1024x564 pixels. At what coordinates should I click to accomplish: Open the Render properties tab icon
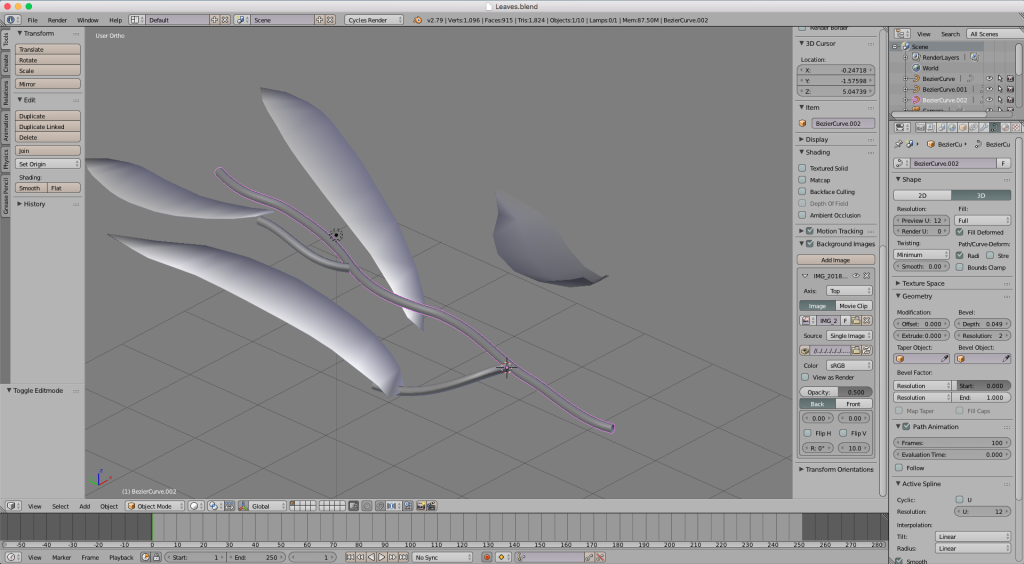pyautogui.click(x=920, y=127)
